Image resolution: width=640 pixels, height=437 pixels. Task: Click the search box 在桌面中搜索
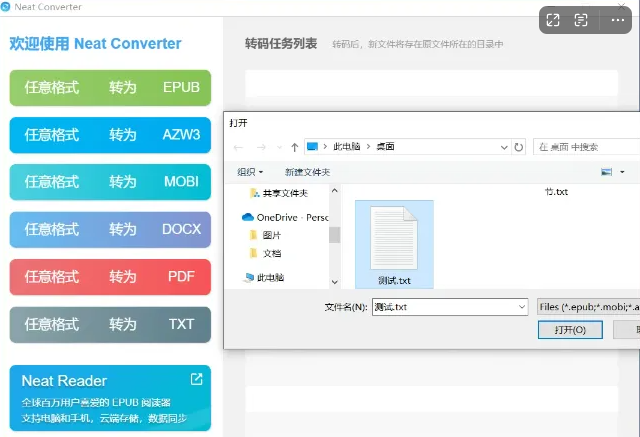click(x=587, y=147)
